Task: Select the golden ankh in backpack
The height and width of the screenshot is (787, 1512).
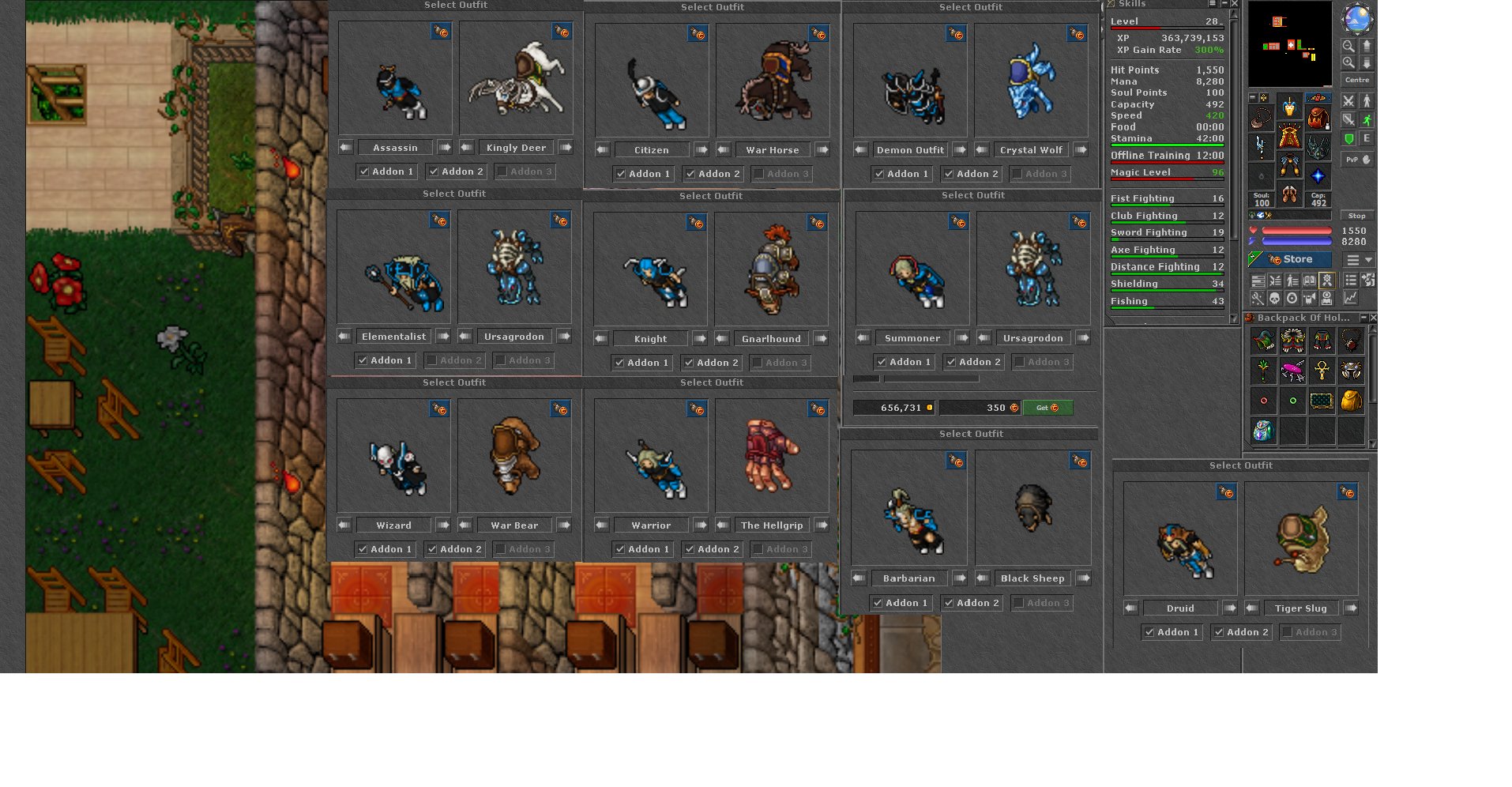Action: pos(1322,370)
